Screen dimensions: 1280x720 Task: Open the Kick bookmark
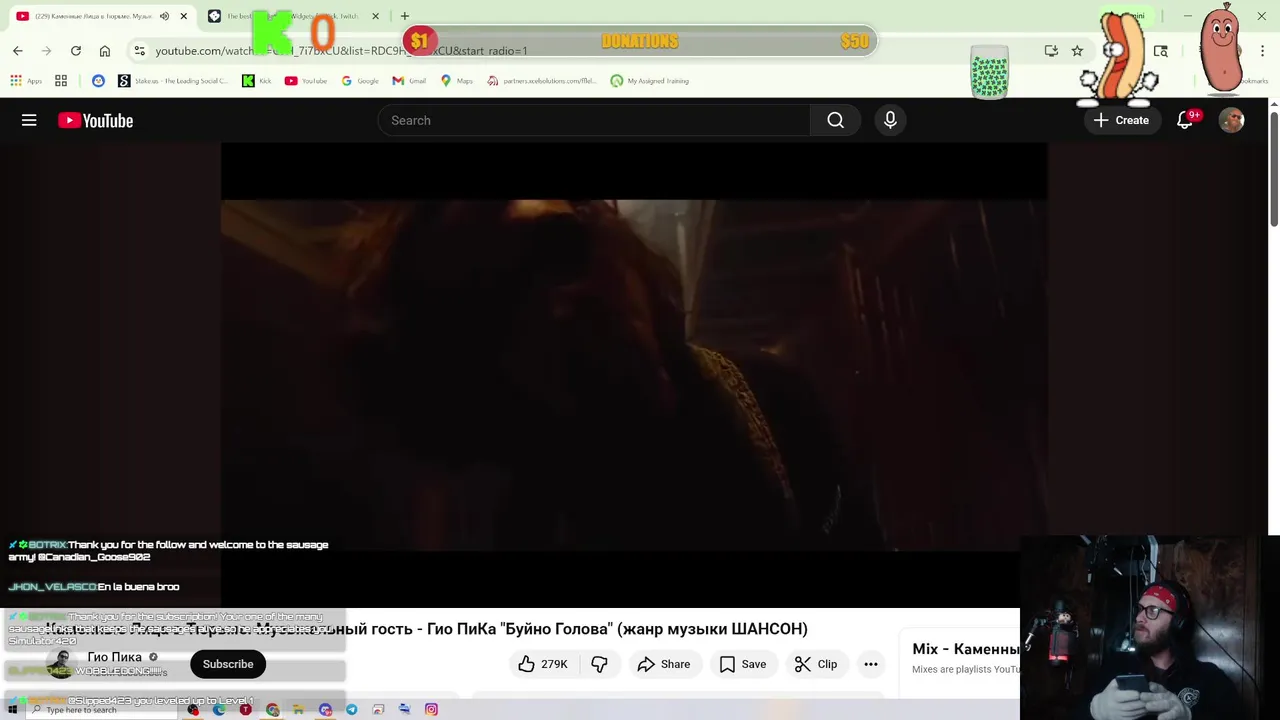tap(257, 81)
